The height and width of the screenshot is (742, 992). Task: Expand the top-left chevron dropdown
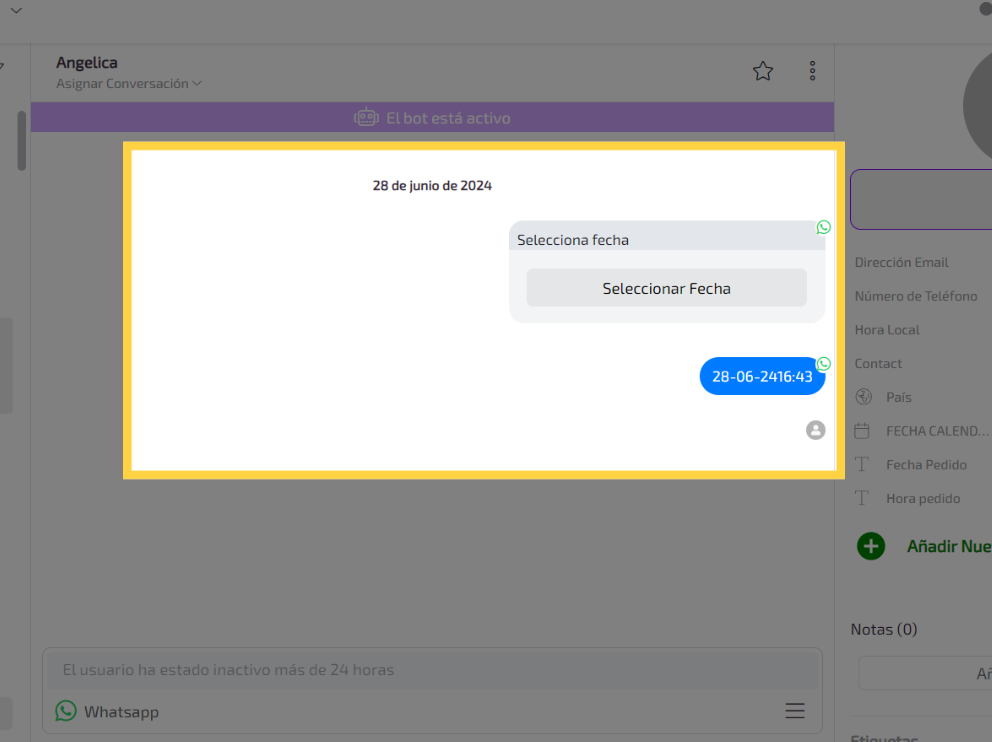[x=15, y=10]
